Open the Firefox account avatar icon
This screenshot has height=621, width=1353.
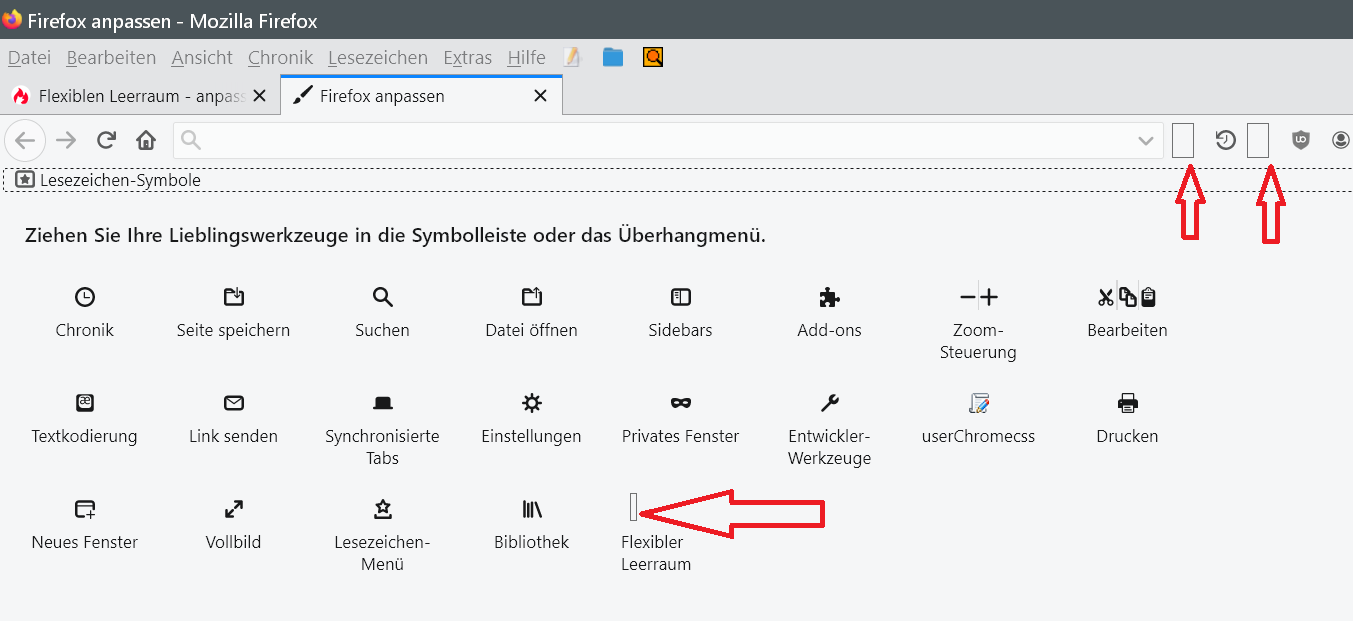(1341, 140)
